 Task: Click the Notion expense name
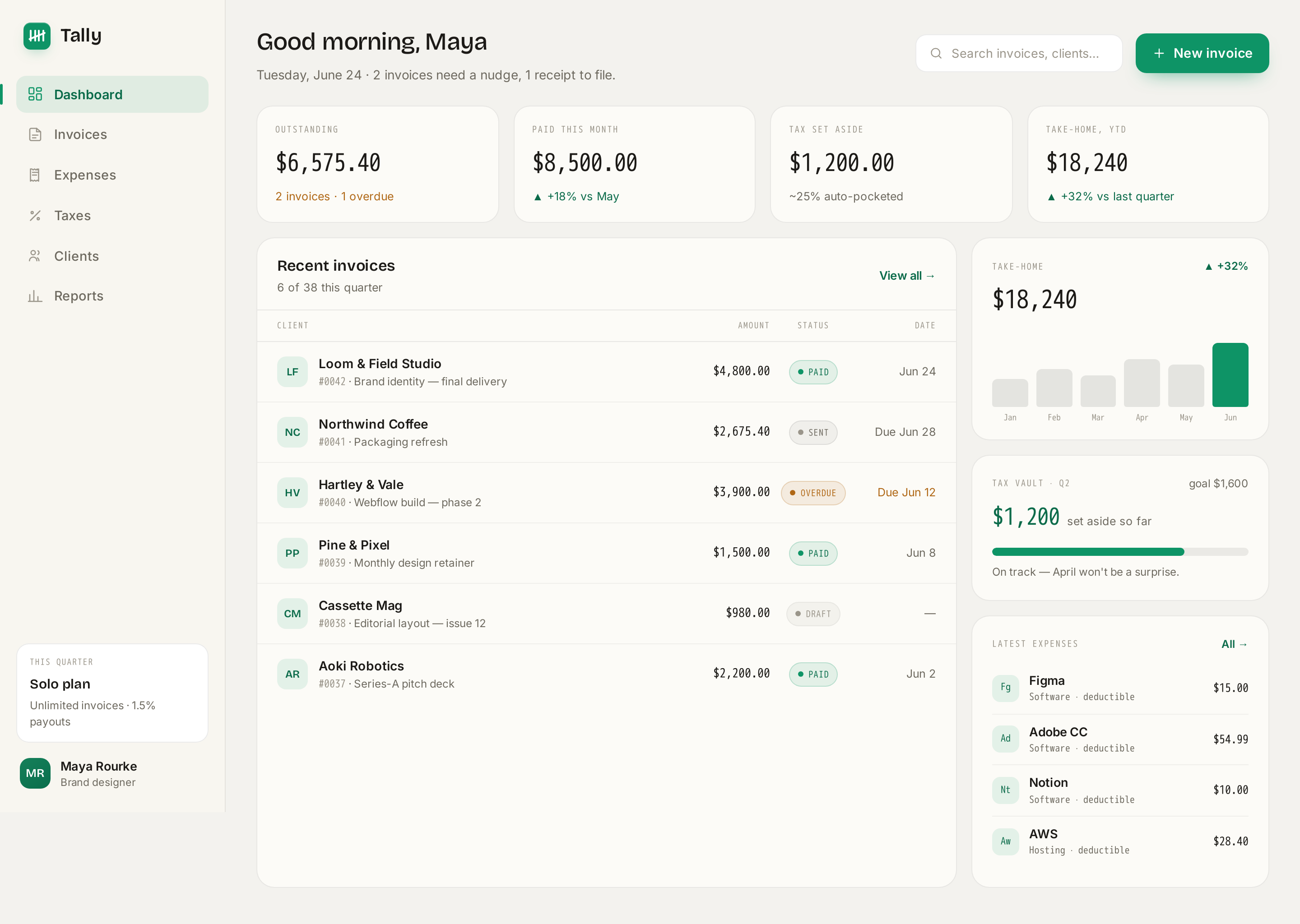click(x=1049, y=782)
